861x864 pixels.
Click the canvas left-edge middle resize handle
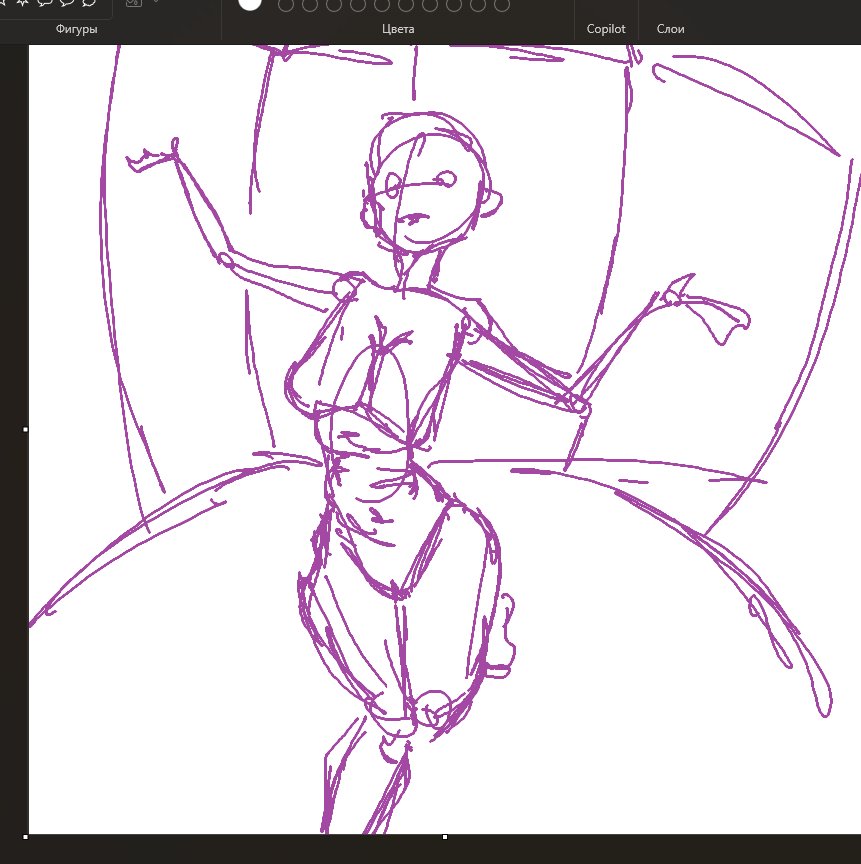click(25, 429)
